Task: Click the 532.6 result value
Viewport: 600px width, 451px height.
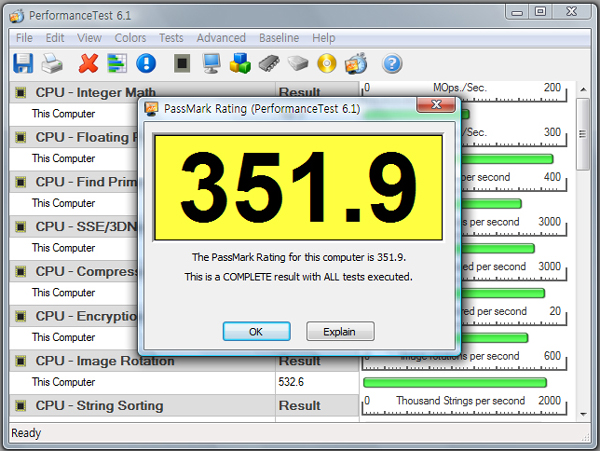Action: pos(291,382)
